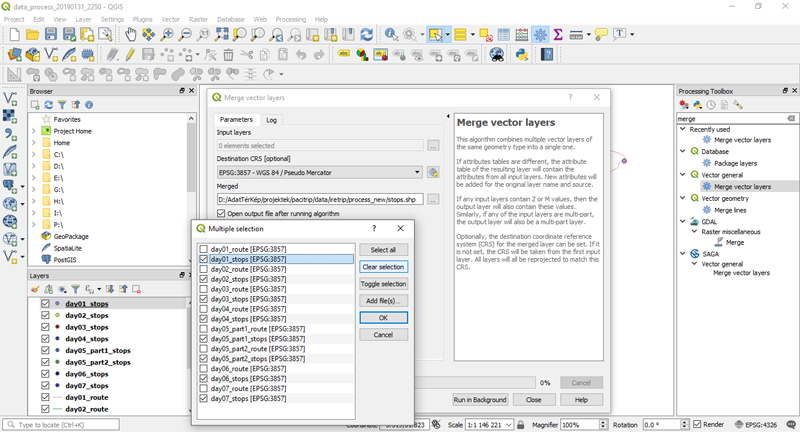This screenshot has height=432, width=800.
Task: Filter legend in Layers panel toolbar
Action: tap(76, 289)
